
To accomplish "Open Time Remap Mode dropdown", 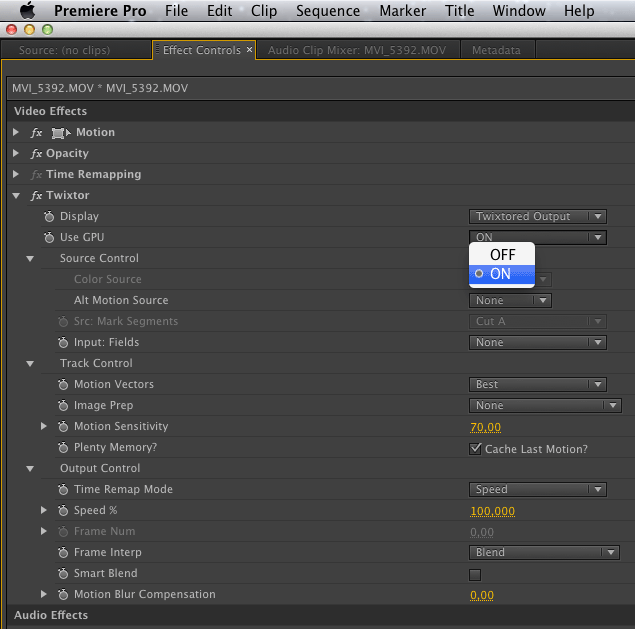I will click(537, 490).
